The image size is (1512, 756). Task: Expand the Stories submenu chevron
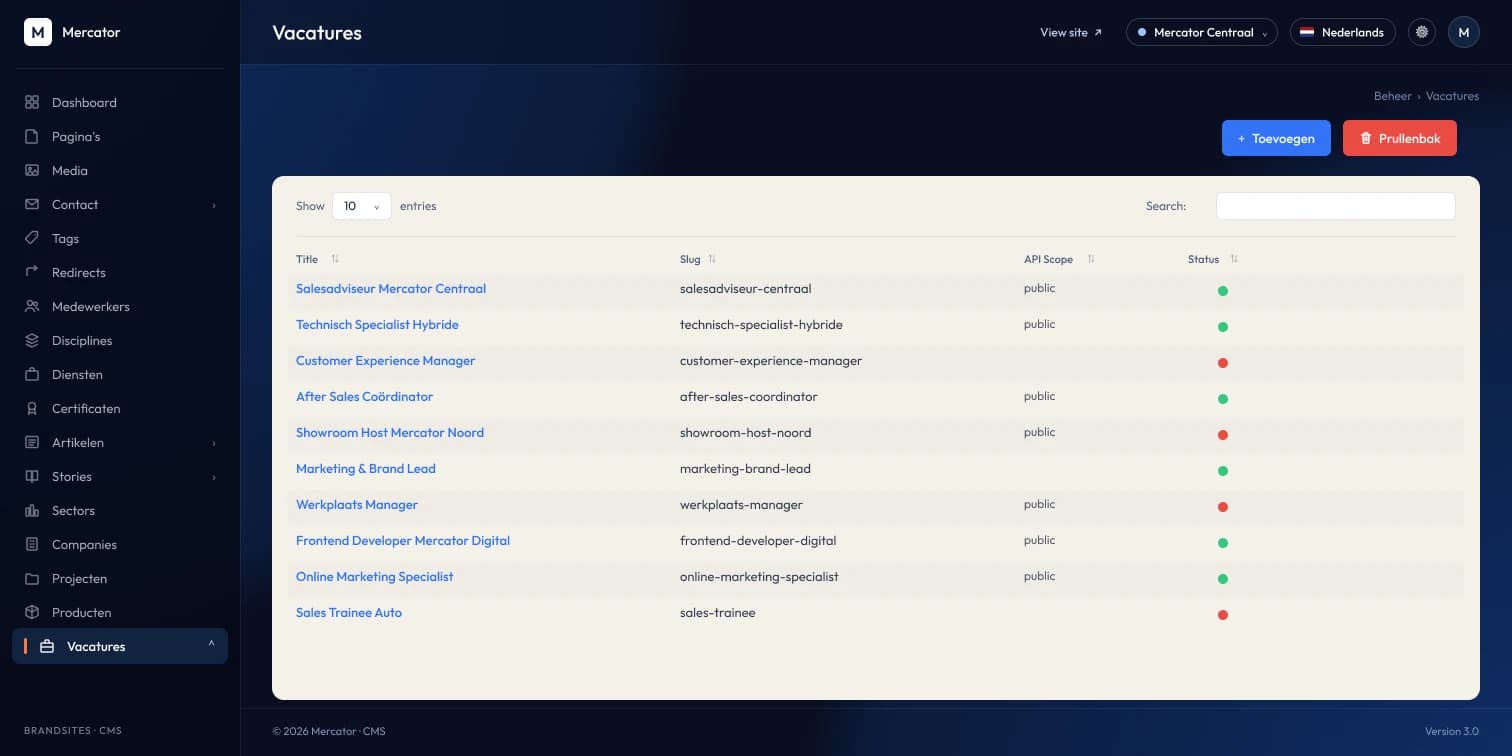click(213, 477)
